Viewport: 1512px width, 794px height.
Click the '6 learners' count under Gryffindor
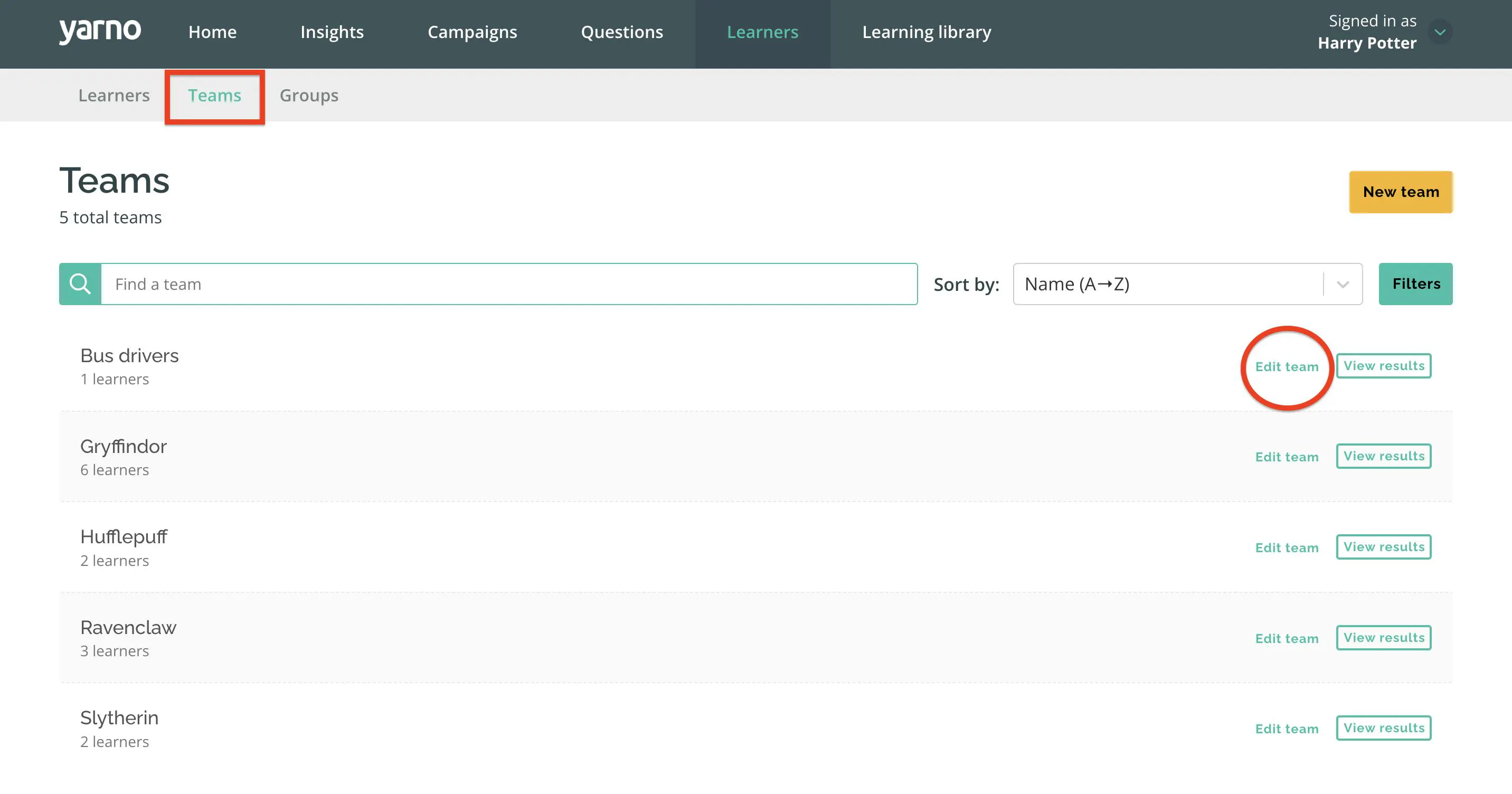click(115, 470)
